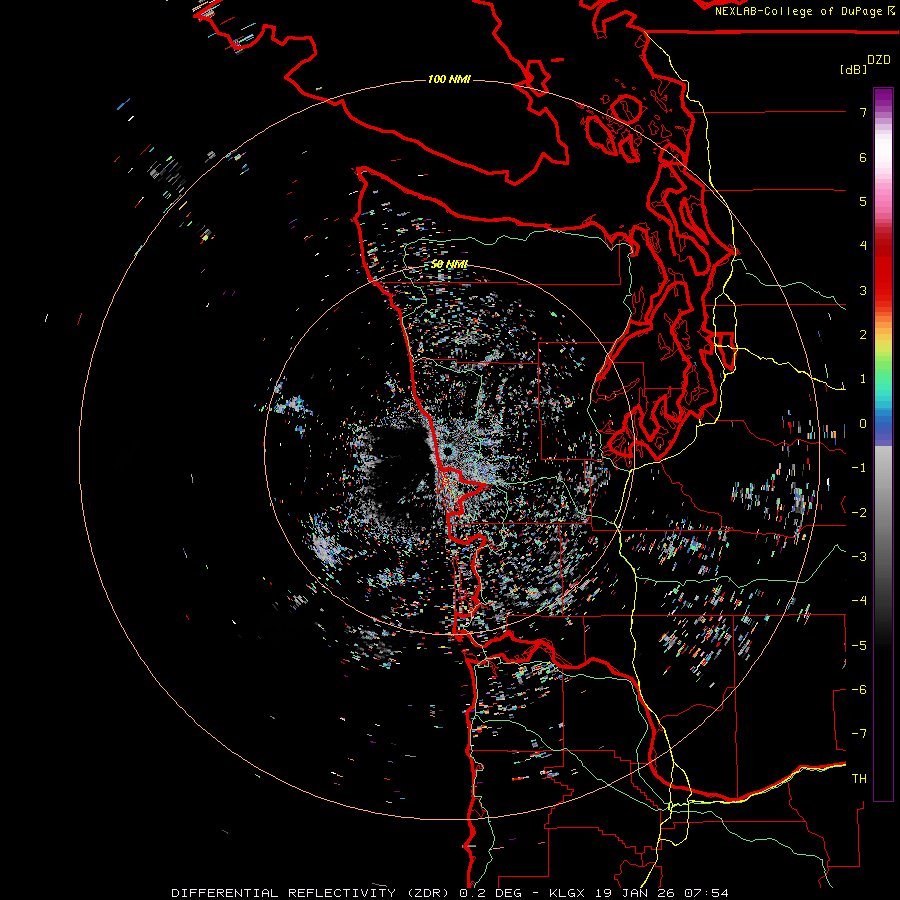Click the vertical ZDR color scale bar

[883, 444]
